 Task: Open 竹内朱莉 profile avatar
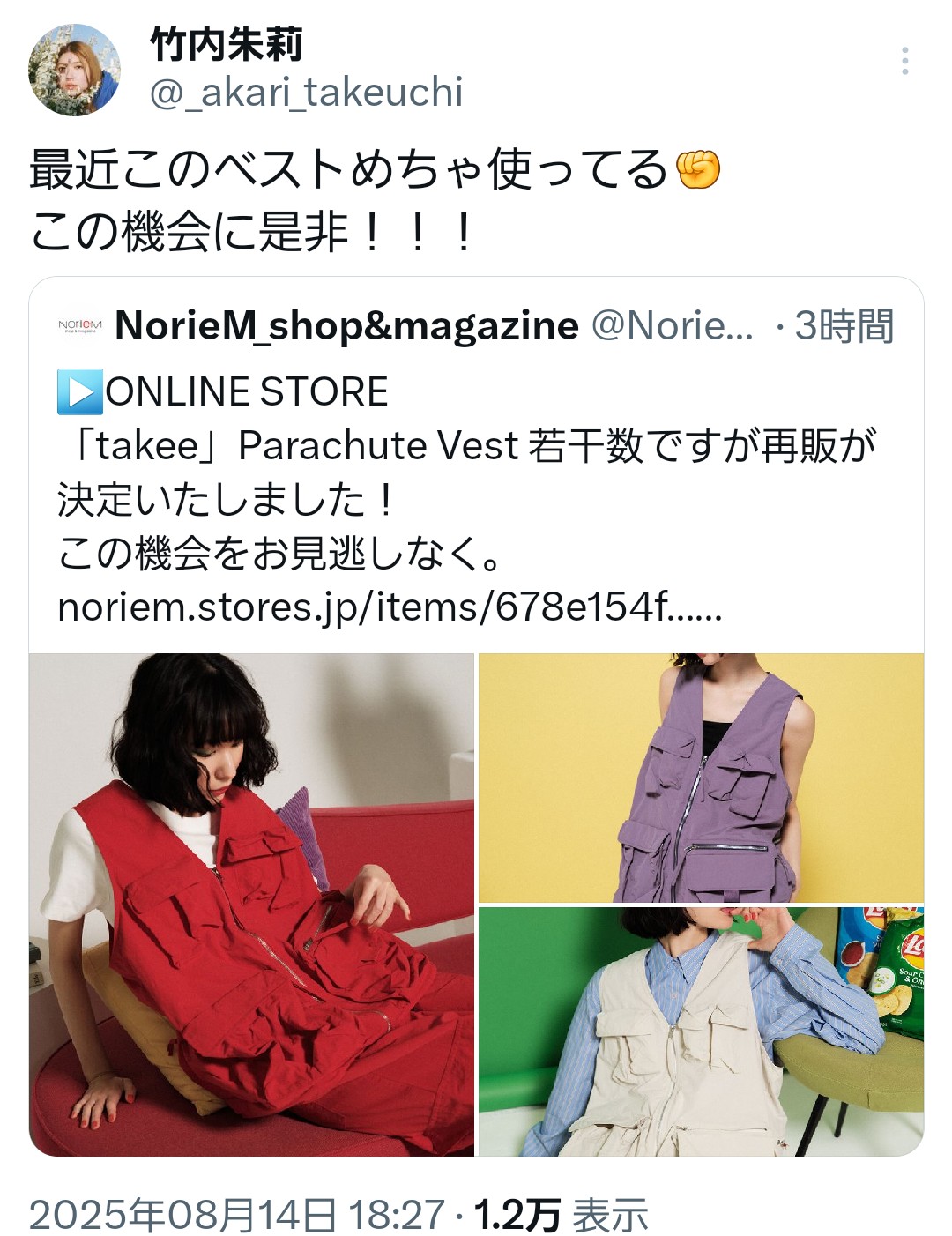74,70
